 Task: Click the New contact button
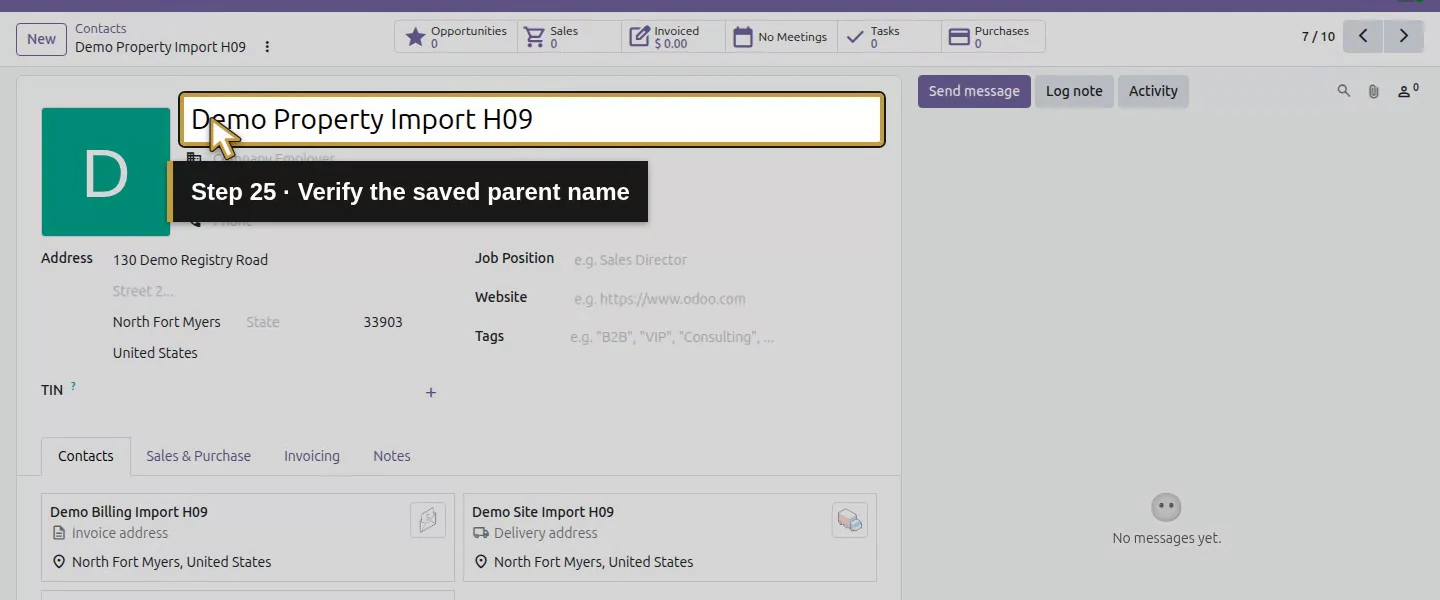pos(41,39)
